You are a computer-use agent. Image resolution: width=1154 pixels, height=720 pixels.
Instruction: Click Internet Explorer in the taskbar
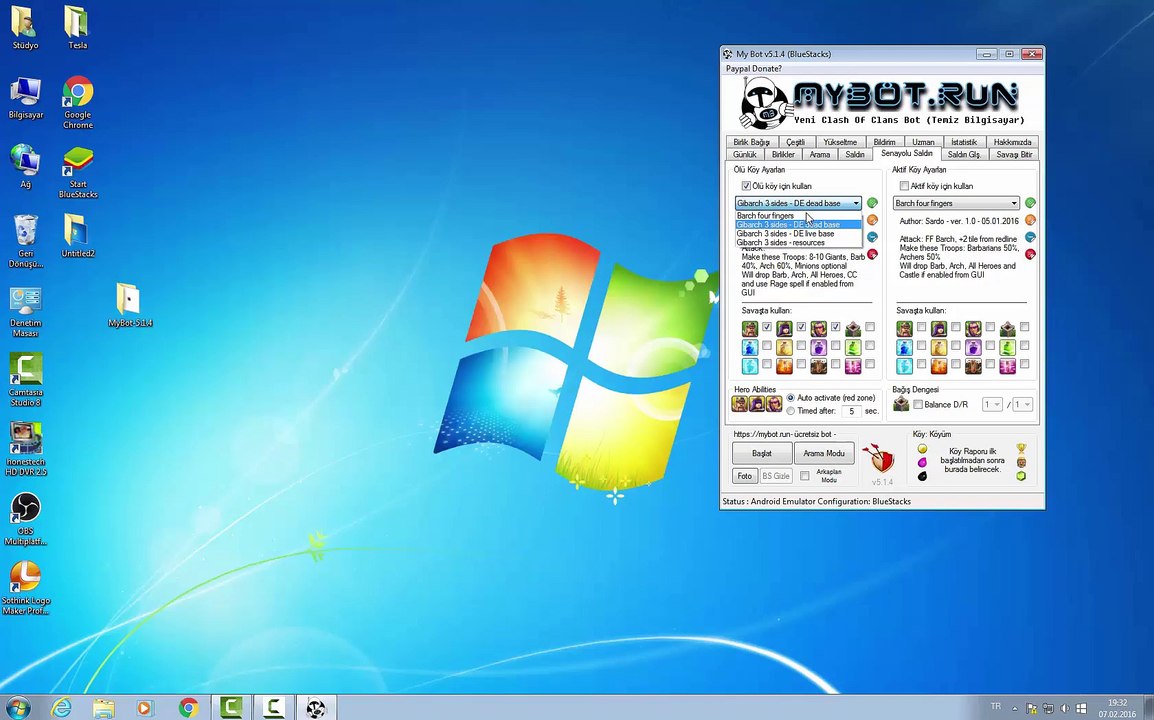click(x=61, y=707)
